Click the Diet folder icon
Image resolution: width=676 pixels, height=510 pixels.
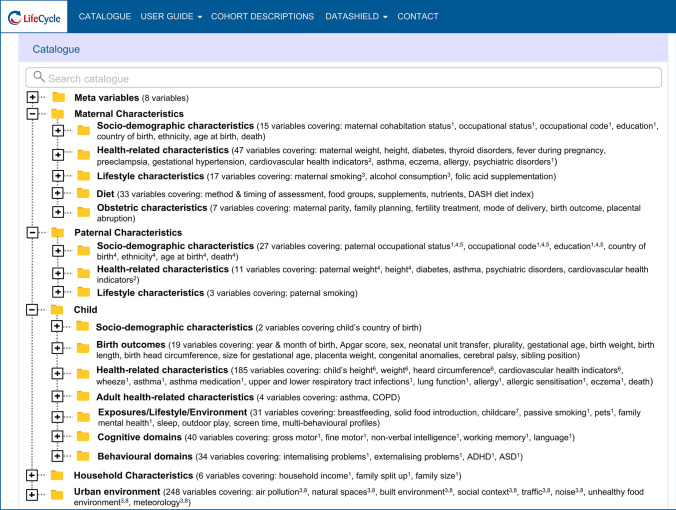point(83,194)
